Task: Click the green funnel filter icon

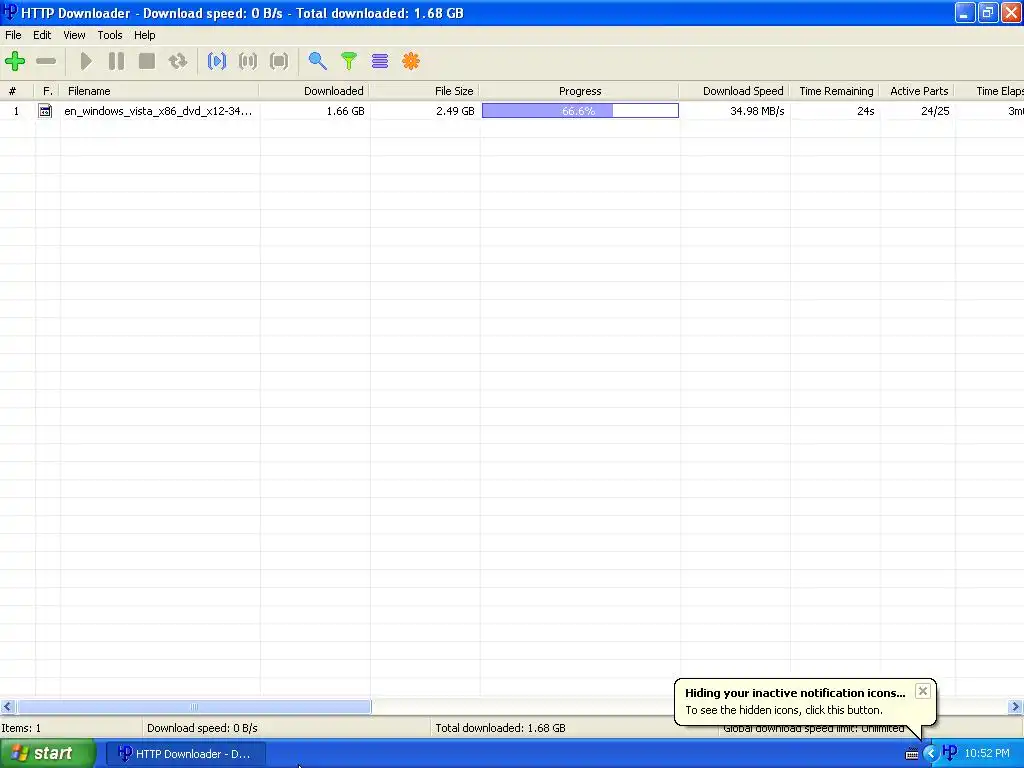Action: 349,61
